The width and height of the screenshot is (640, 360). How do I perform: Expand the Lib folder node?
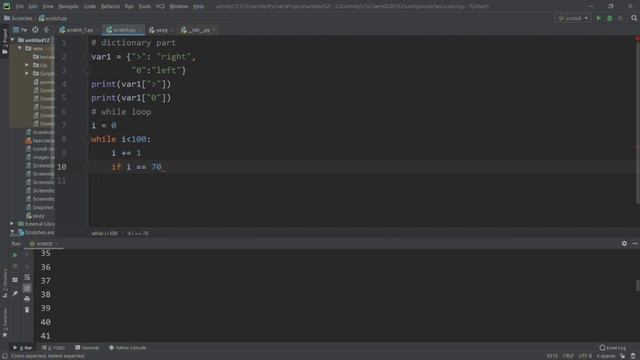27,65
